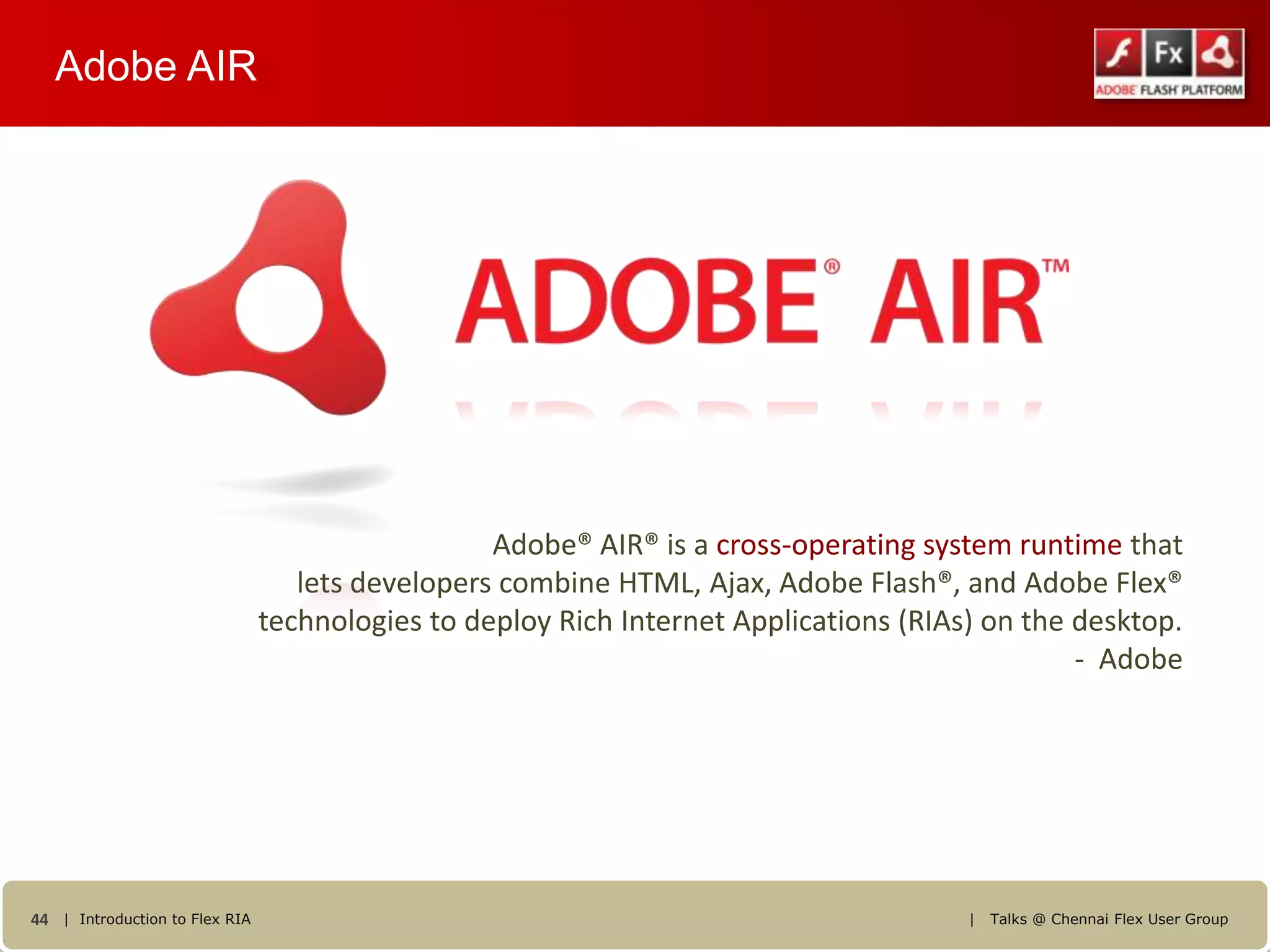
Task: Select the 'Adobe AIR' slide title
Action: [x=156, y=66]
